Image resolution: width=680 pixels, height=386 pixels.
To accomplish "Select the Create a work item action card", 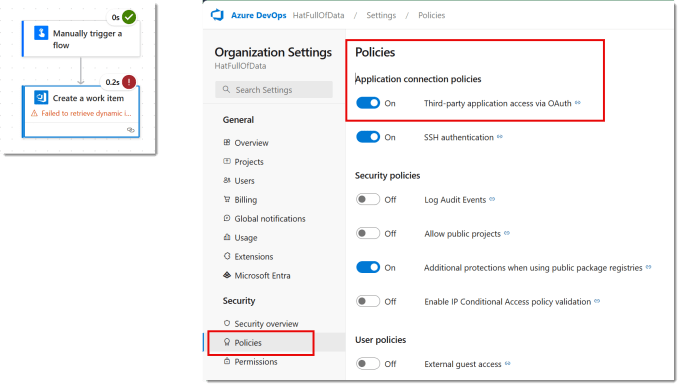I will pos(81,111).
